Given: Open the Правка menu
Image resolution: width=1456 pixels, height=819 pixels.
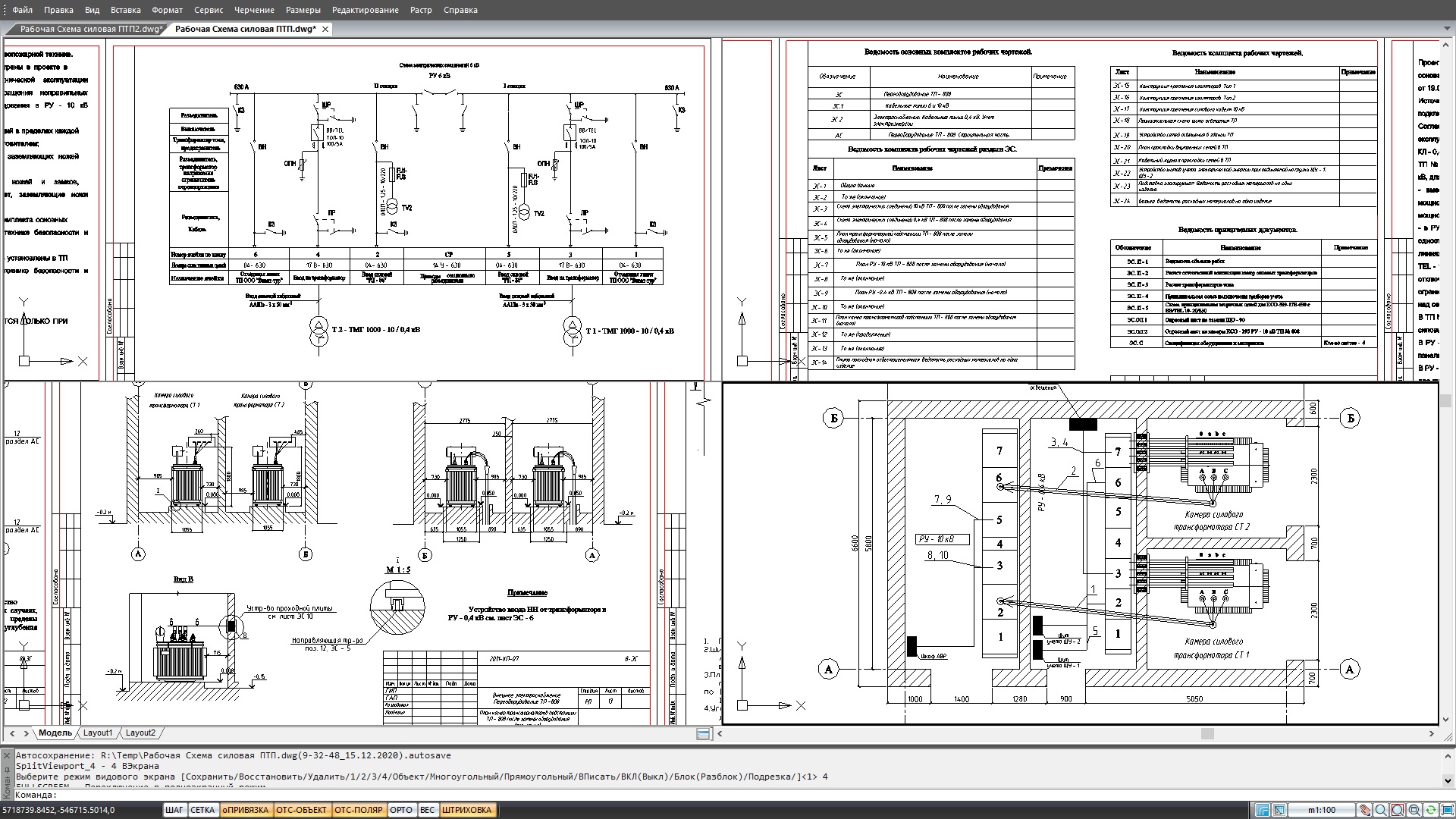Looking at the screenshot, I should pyautogui.click(x=58, y=10).
